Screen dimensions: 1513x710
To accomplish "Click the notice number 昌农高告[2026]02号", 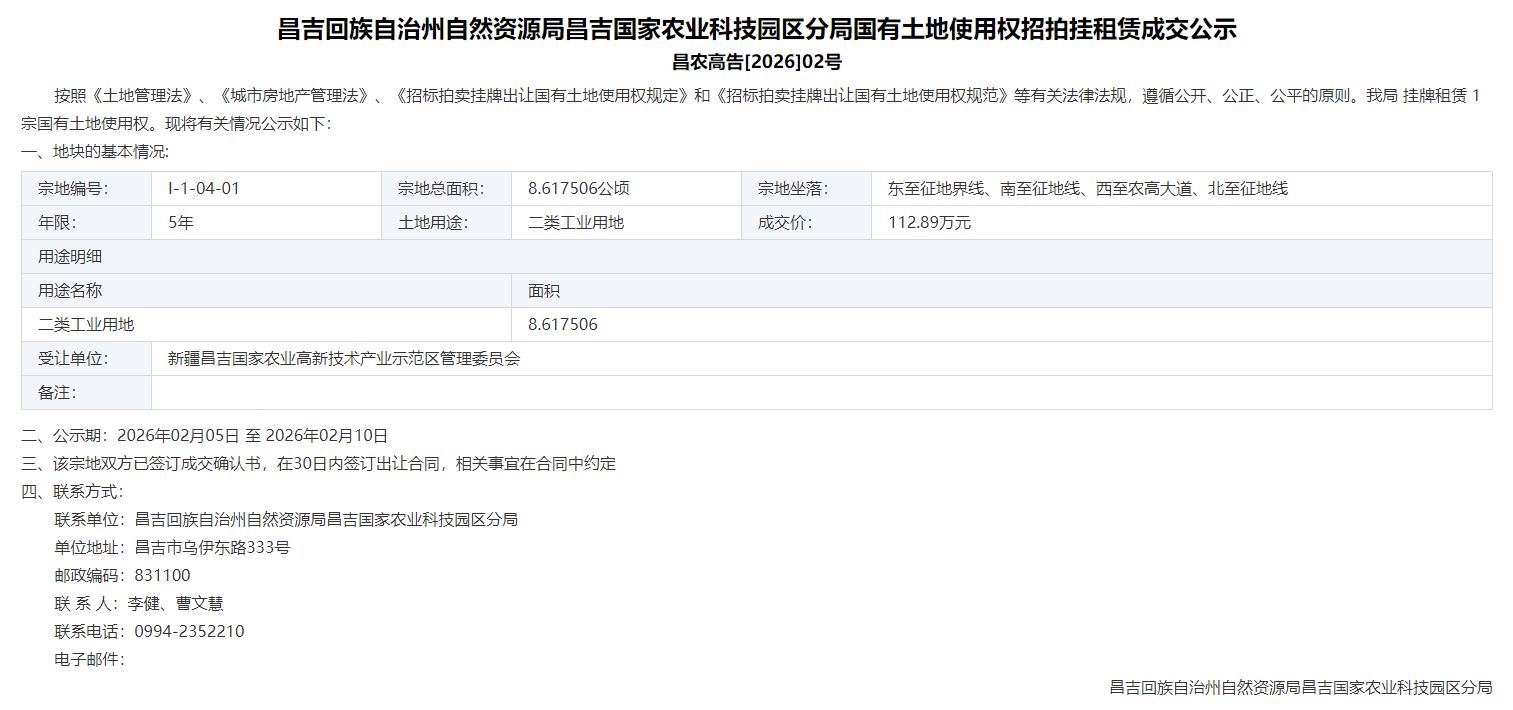I will pos(756,62).
